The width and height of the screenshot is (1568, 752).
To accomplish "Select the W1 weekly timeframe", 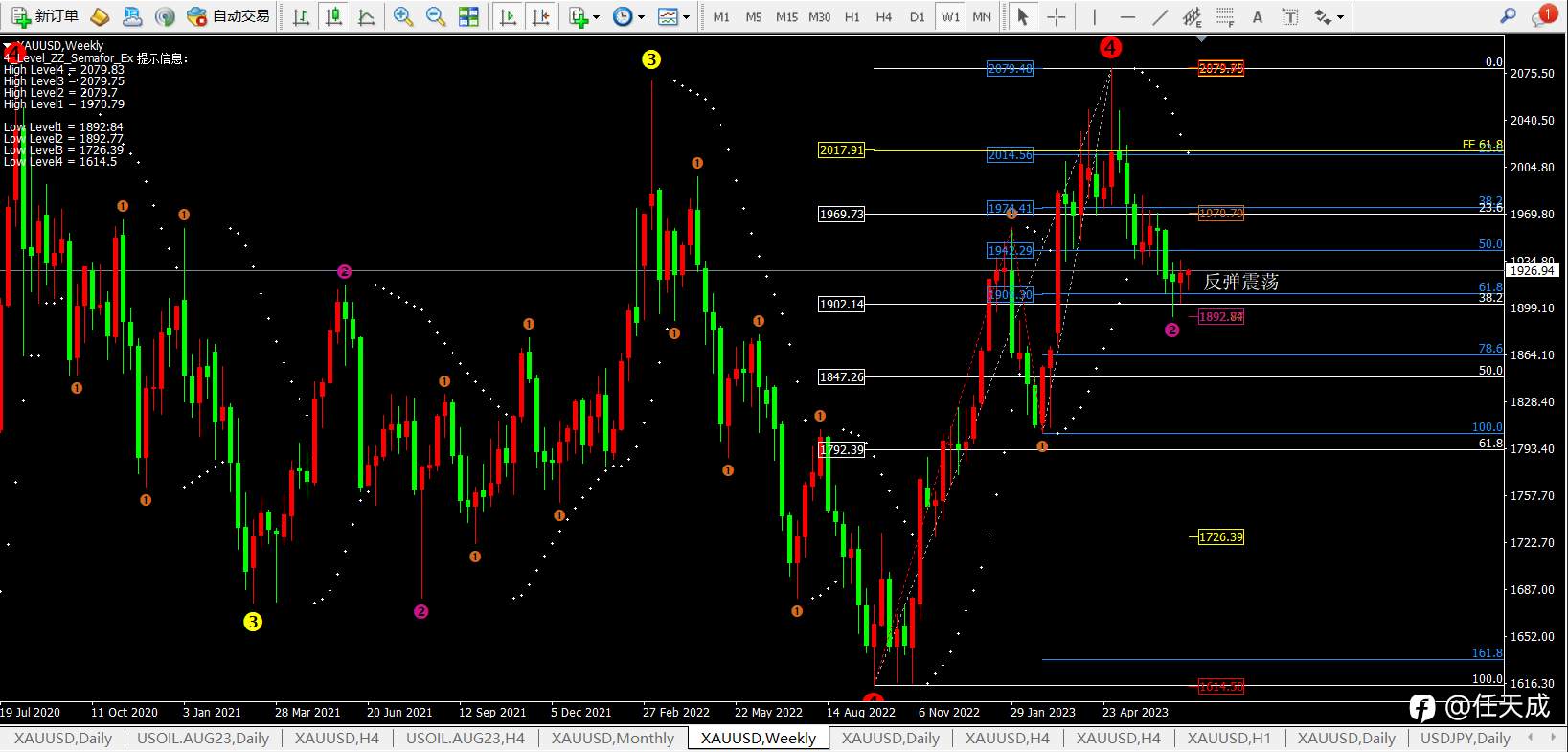I will [x=950, y=17].
